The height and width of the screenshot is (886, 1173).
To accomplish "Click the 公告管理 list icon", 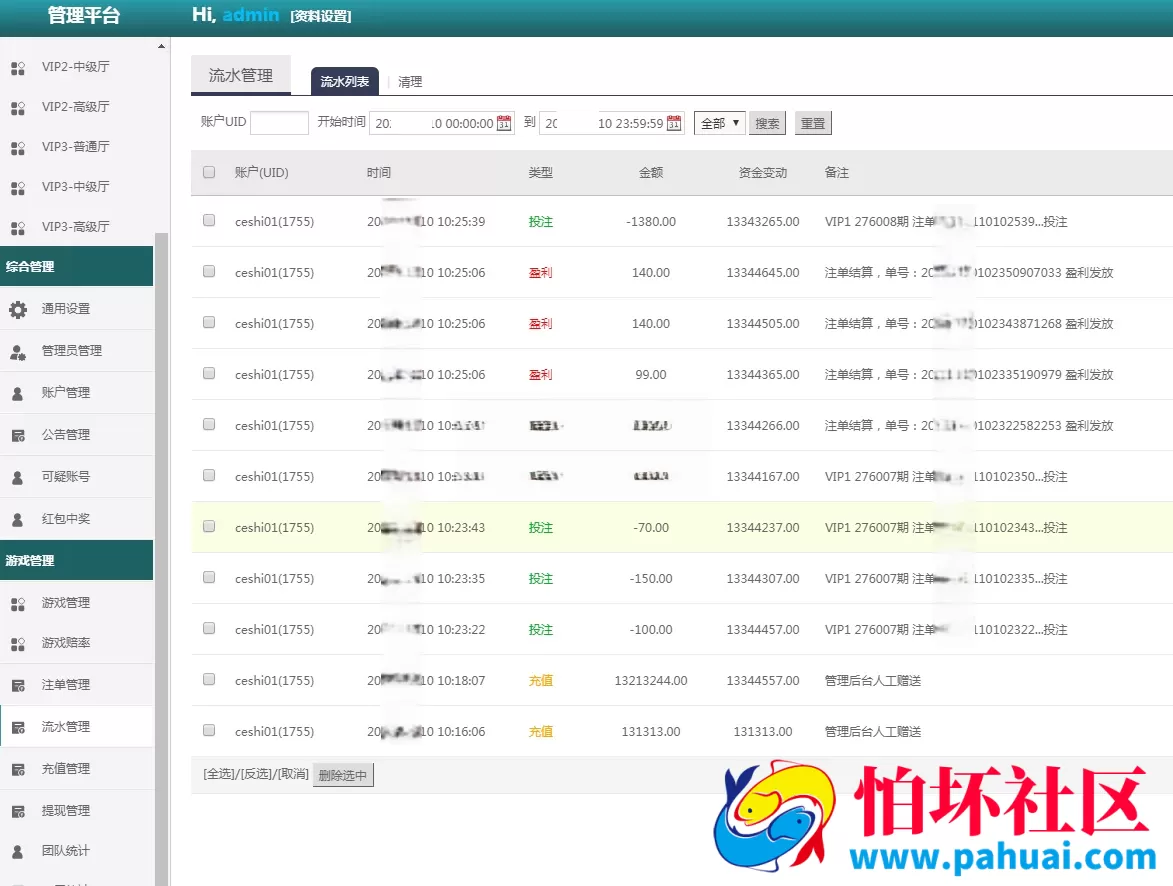I will (18, 436).
